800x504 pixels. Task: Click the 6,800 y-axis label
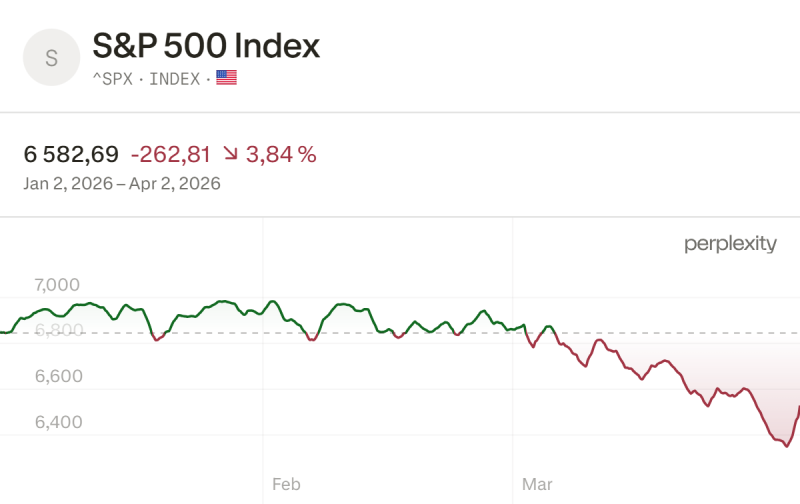coord(57,330)
